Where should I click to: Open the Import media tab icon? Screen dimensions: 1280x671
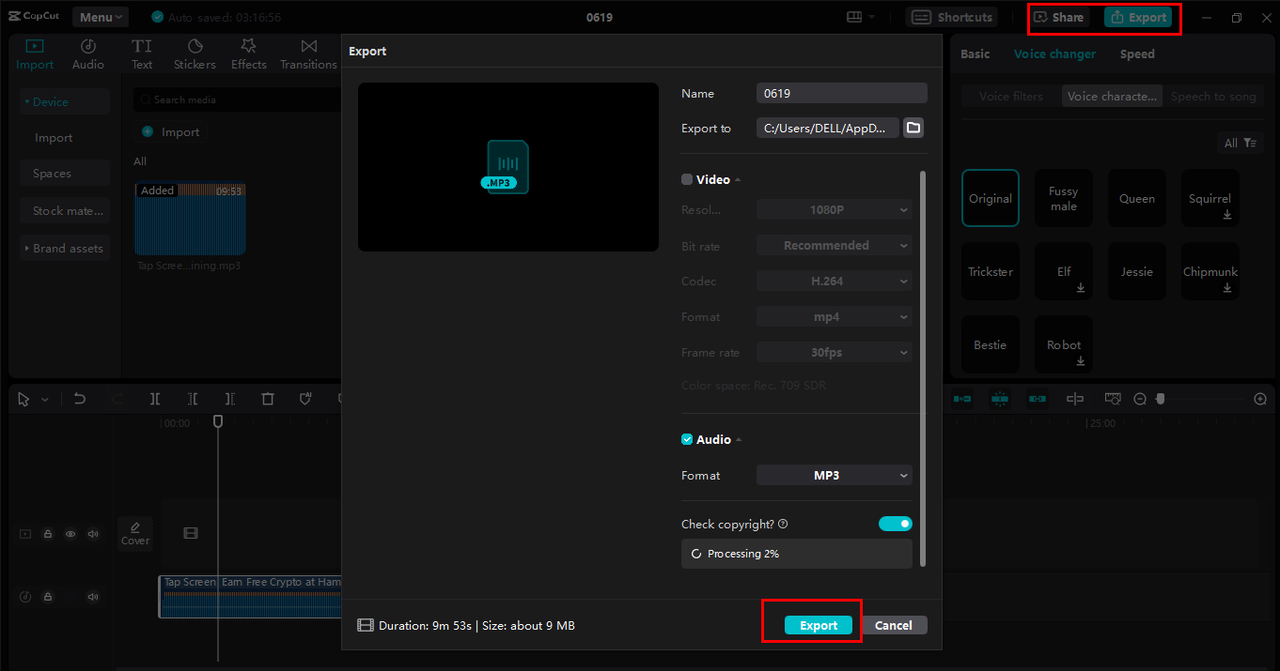click(35, 46)
